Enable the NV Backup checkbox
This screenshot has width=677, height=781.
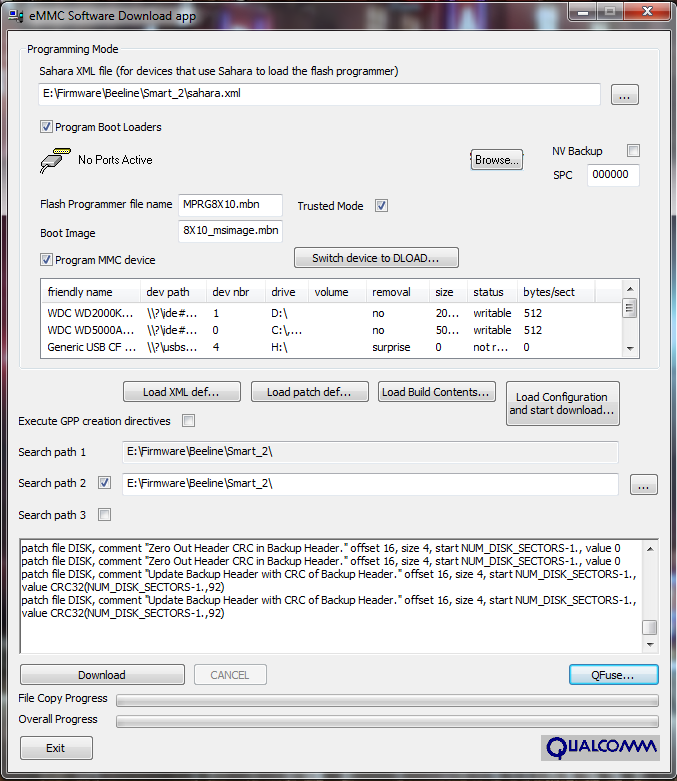632,151
